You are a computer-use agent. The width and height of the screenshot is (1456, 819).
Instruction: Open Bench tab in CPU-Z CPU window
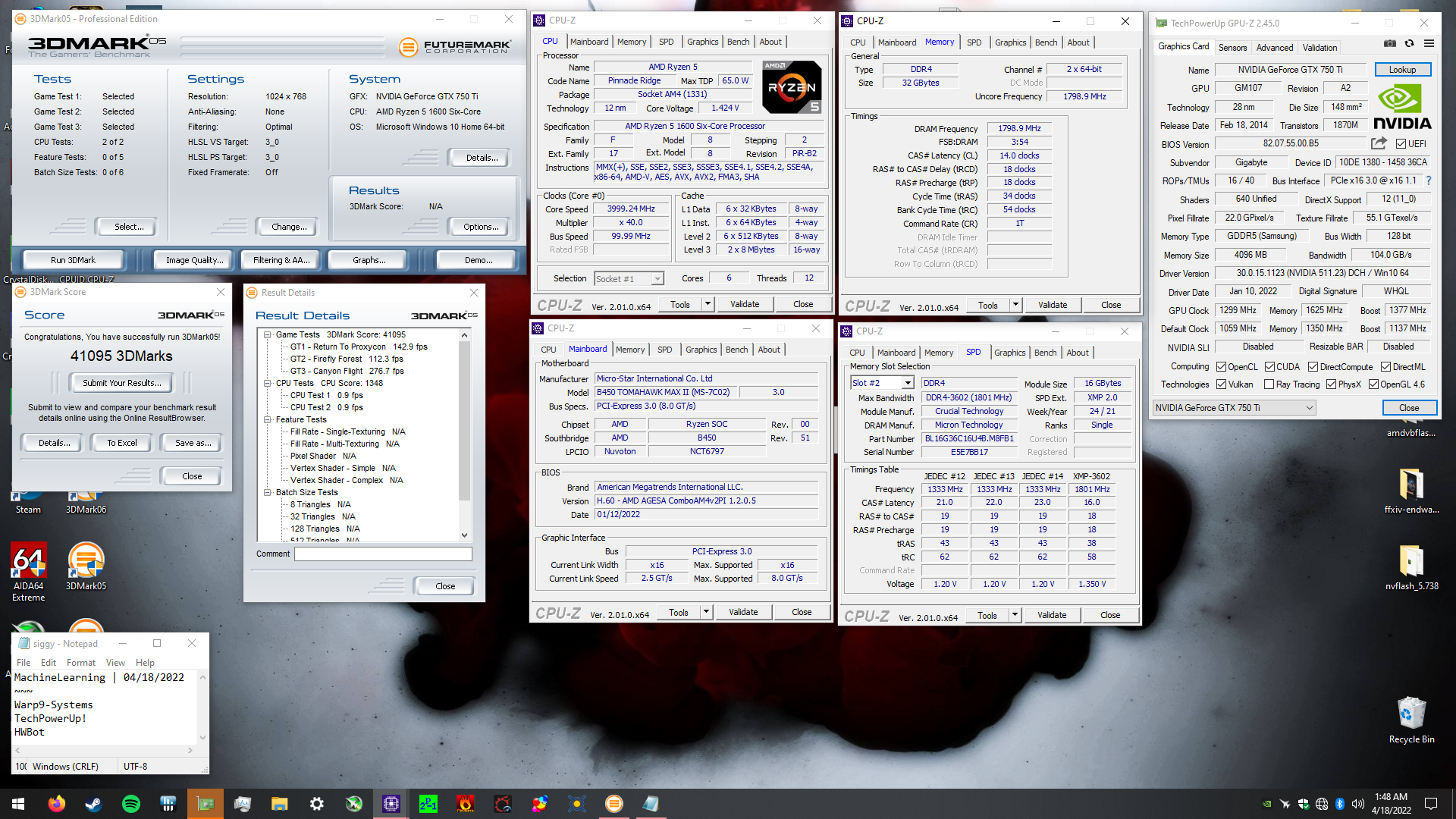click(738, 42)
